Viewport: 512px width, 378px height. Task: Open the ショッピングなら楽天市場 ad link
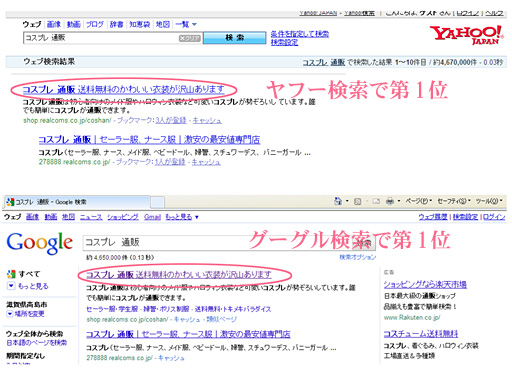[425, 284]
